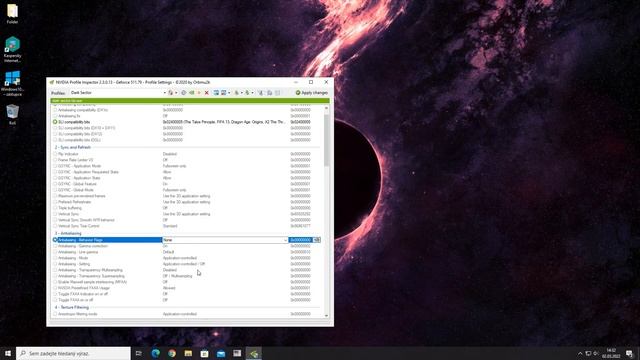The height and width of the screenshot is (360, 640).
Task: Open the Recycle Bin desktop icon
Action: 12,114
